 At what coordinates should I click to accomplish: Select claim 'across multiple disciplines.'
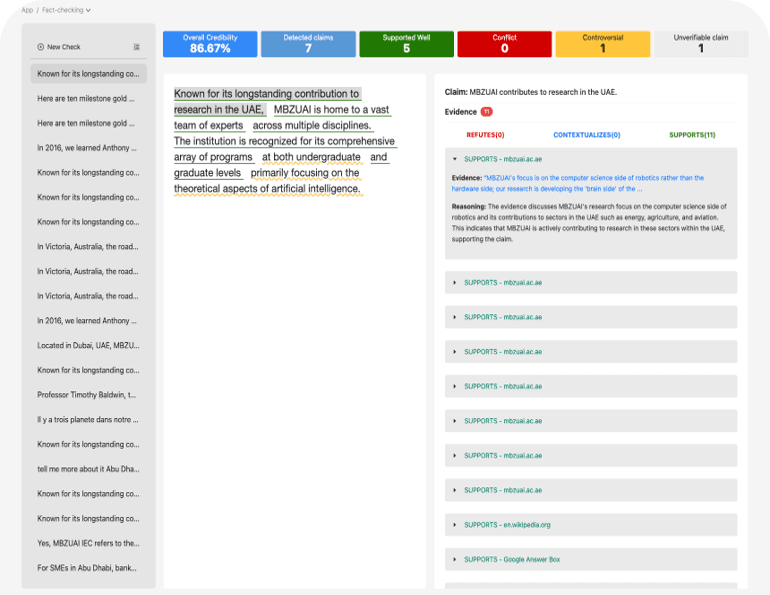[312, 125]
